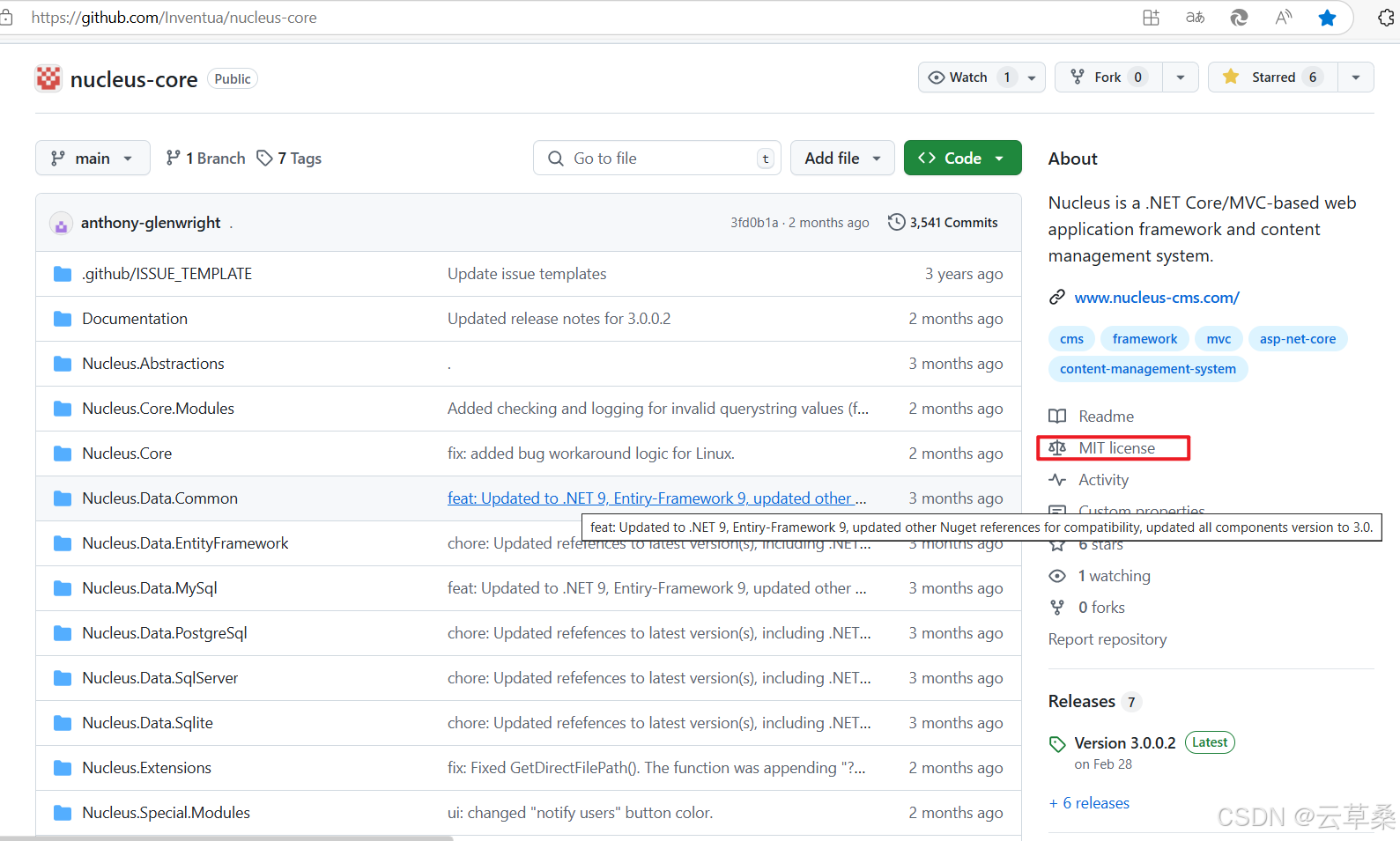Screen dimensions: 1400x841
Task: Open commit 'Updated release notes for 3.0.0.2'
Action: click(x=559, y=319)
